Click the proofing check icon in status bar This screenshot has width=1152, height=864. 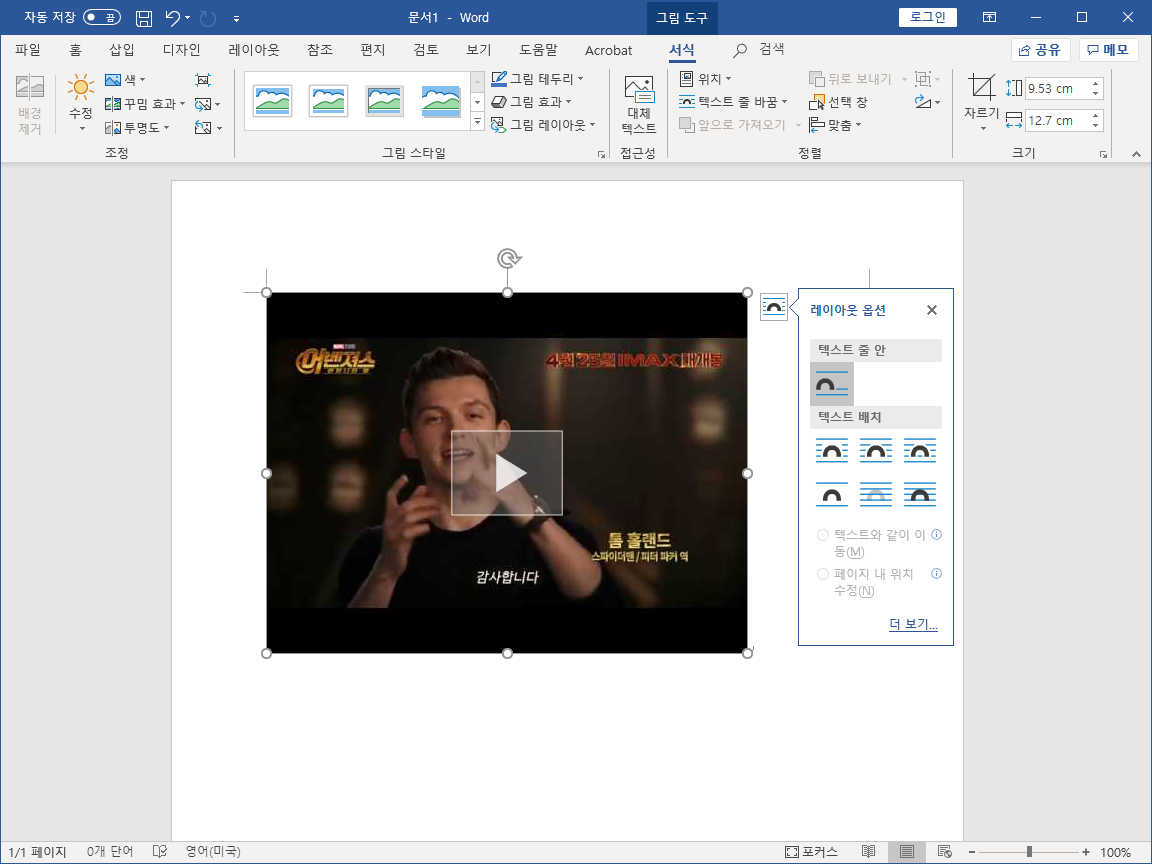pyautogui.click(x=159, y=852)
